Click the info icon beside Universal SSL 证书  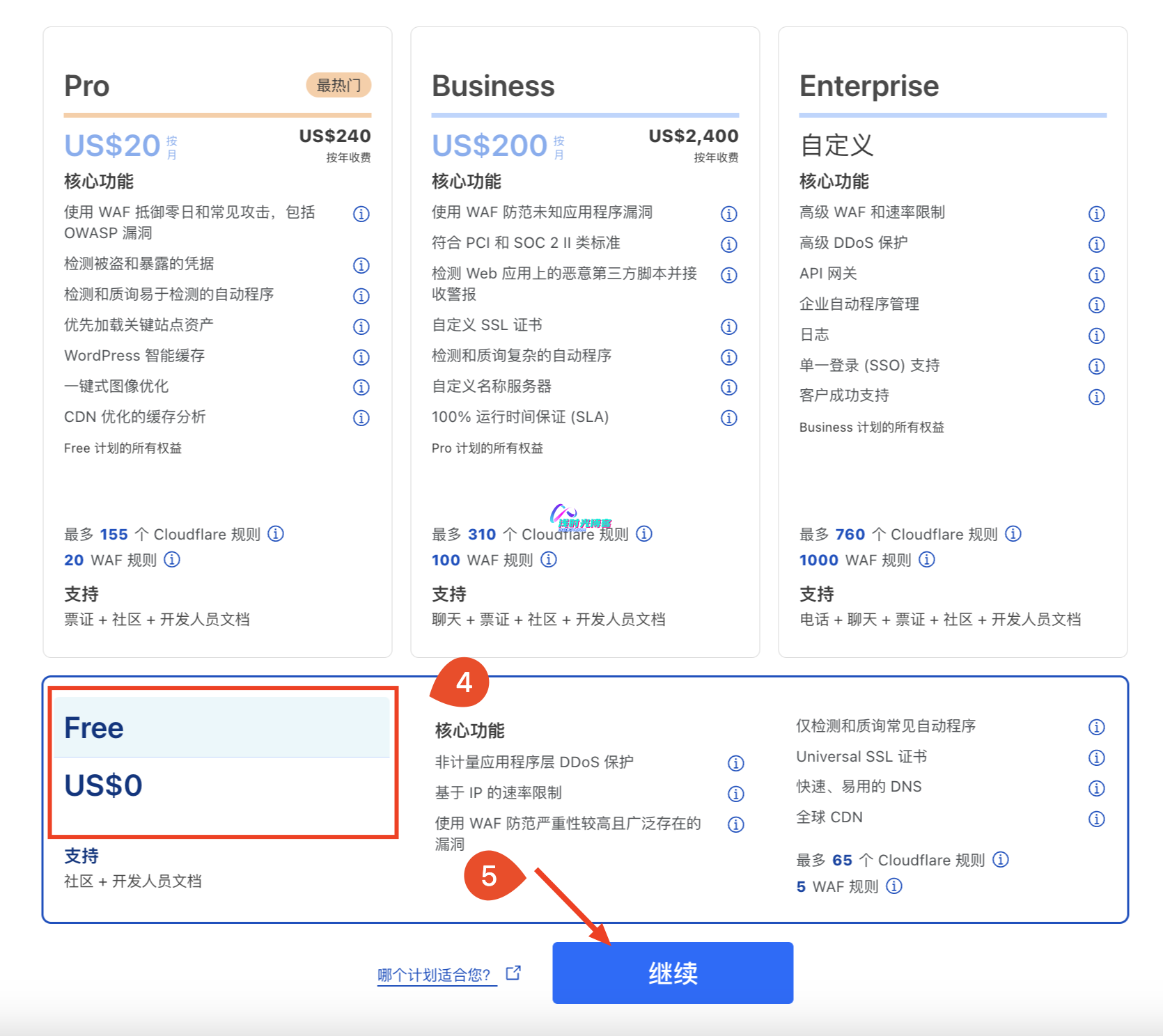(x=1096, y=758)
